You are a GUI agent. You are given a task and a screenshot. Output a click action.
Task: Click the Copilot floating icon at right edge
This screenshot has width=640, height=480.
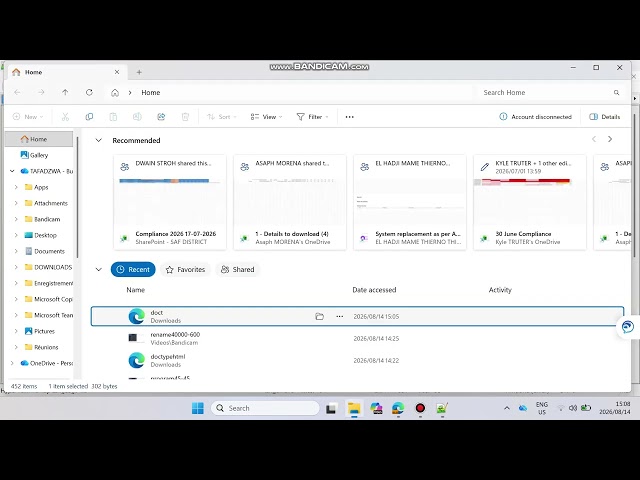(x=628, y=327)
